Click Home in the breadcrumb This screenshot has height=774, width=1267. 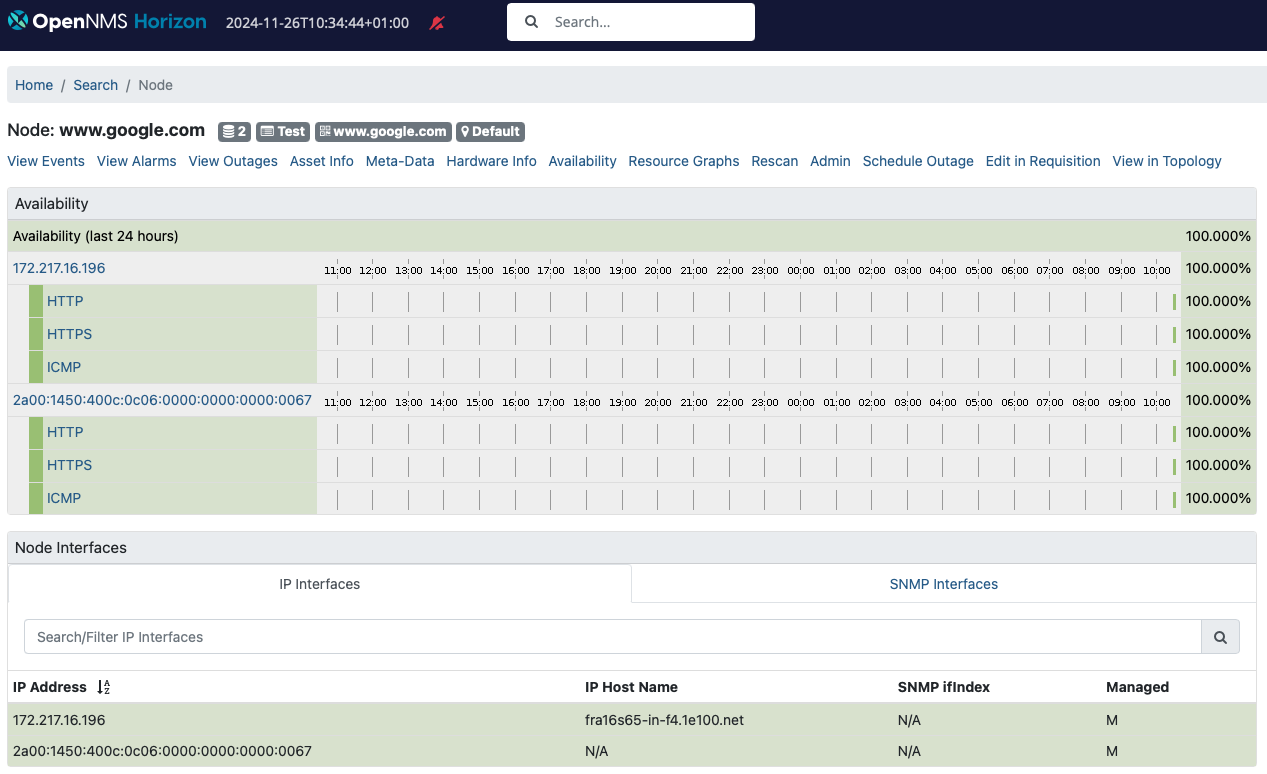[x=34, y=85]
